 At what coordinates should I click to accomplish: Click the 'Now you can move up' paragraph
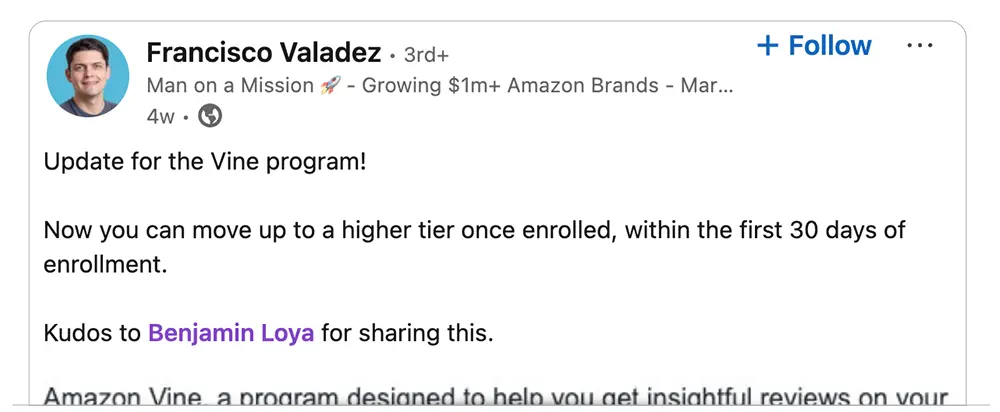pos(474,247)
